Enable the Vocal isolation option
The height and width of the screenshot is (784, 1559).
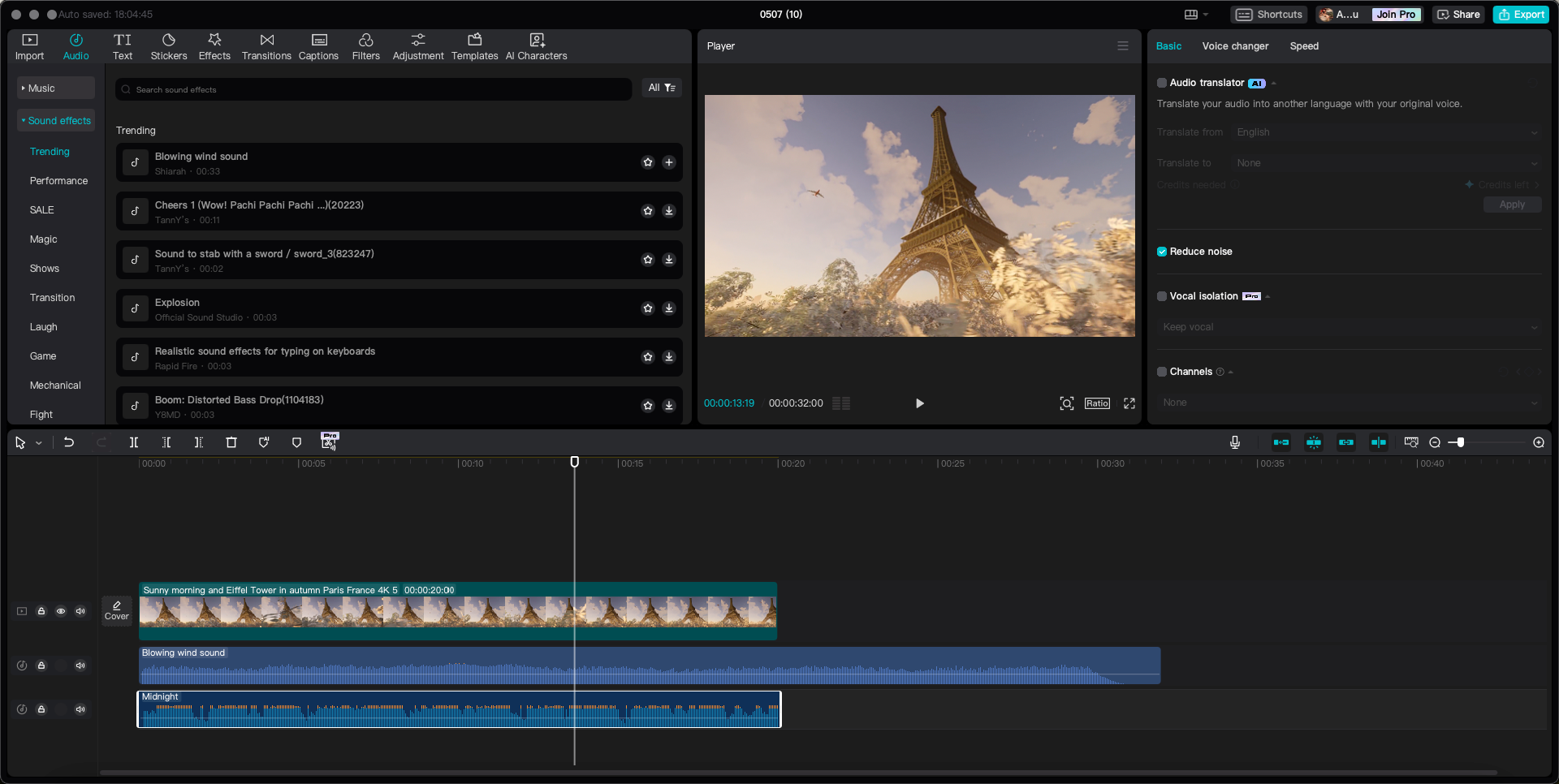click(1161, 296)
